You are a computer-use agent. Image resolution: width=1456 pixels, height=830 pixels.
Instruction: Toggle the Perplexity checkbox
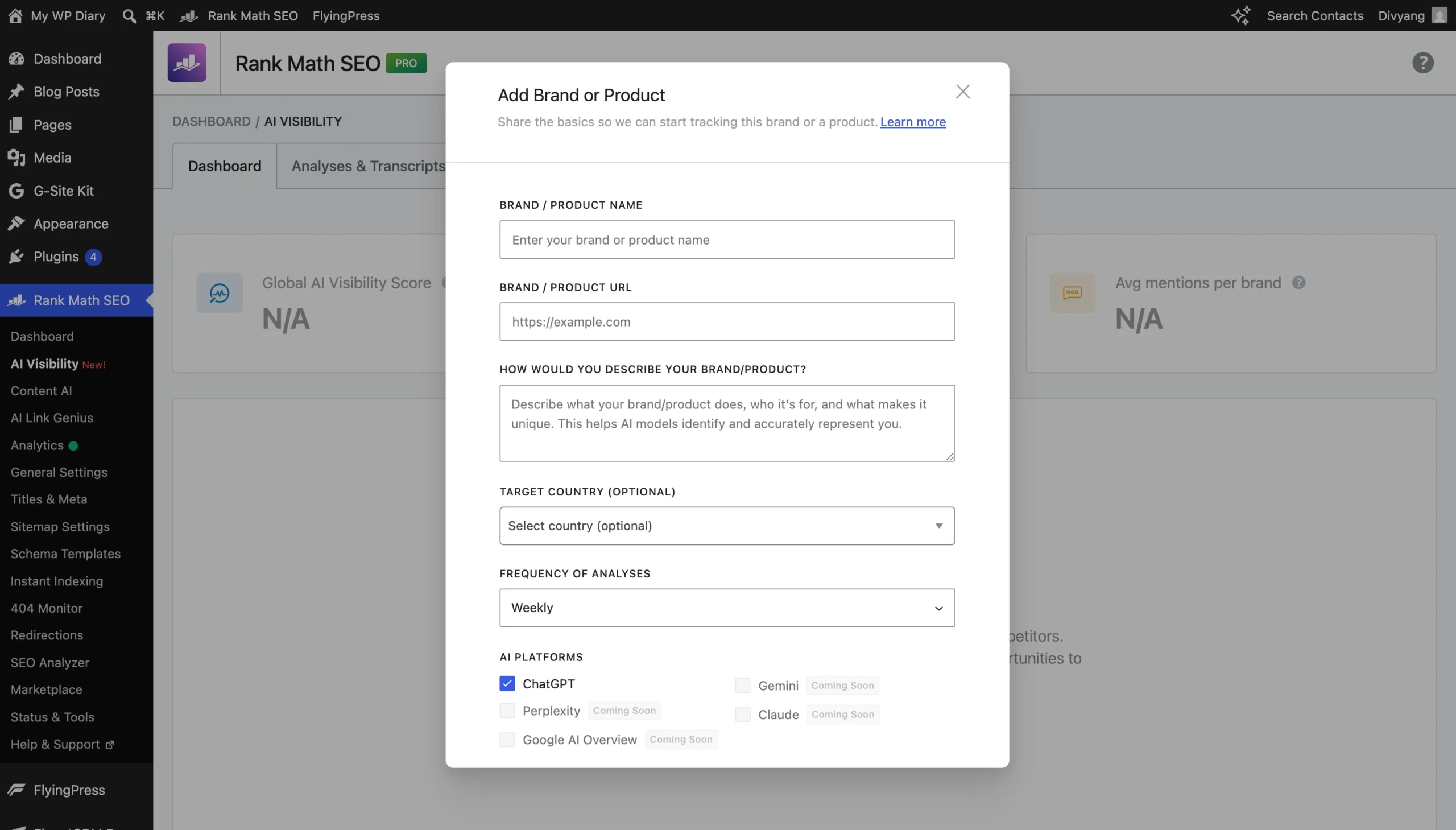coord(507,711)
